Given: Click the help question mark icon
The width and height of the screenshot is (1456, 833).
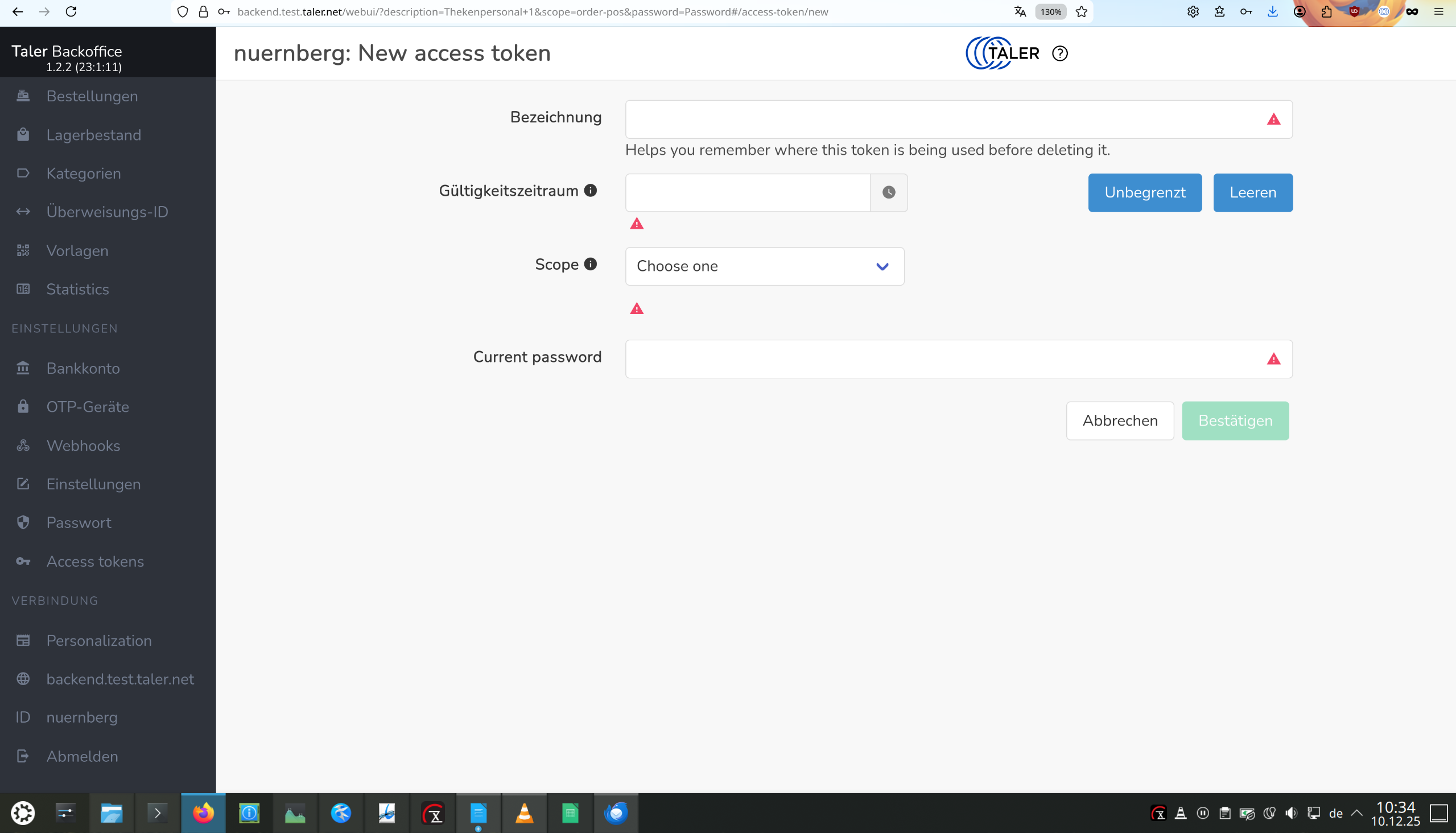Looking at the screenshot, I should pos(1059,53).
